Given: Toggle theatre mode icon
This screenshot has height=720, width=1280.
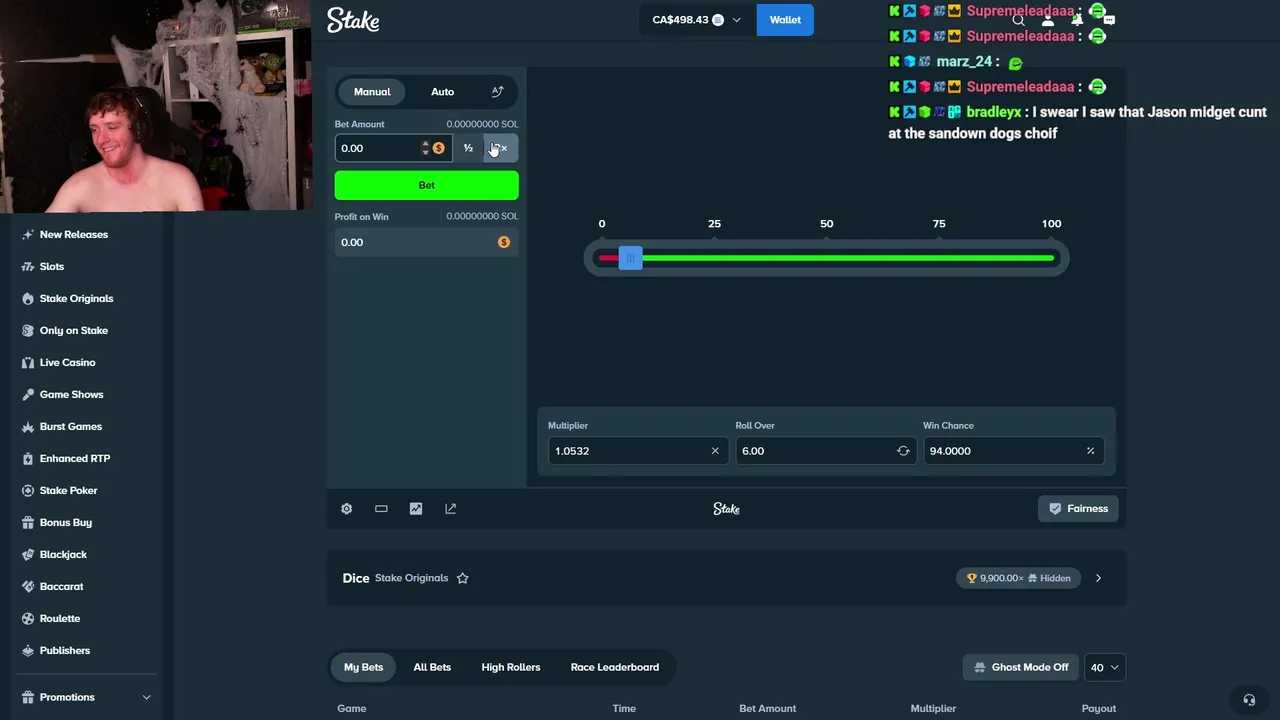Looking at the screenshot, I should click(381, 509).
